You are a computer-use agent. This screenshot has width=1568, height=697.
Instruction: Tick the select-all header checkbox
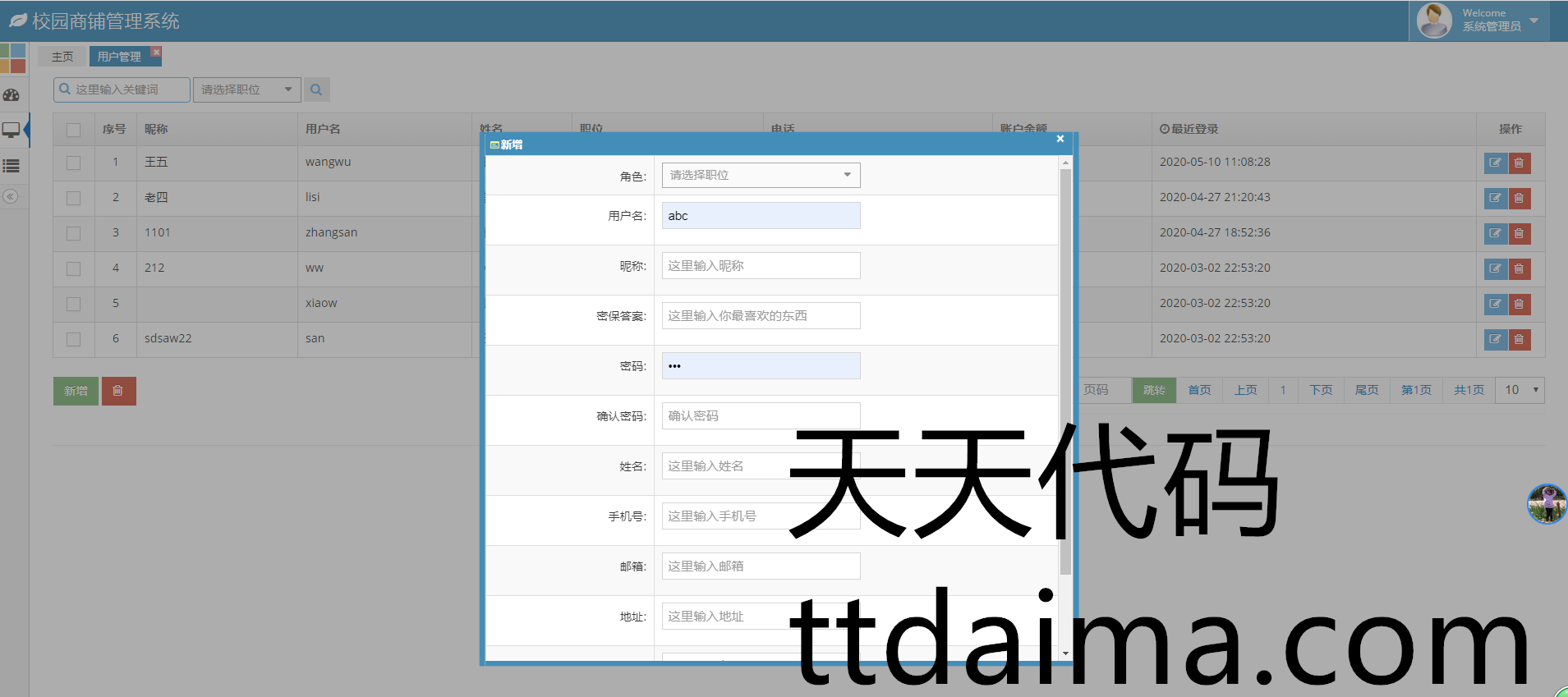click(x=74, y=130)
